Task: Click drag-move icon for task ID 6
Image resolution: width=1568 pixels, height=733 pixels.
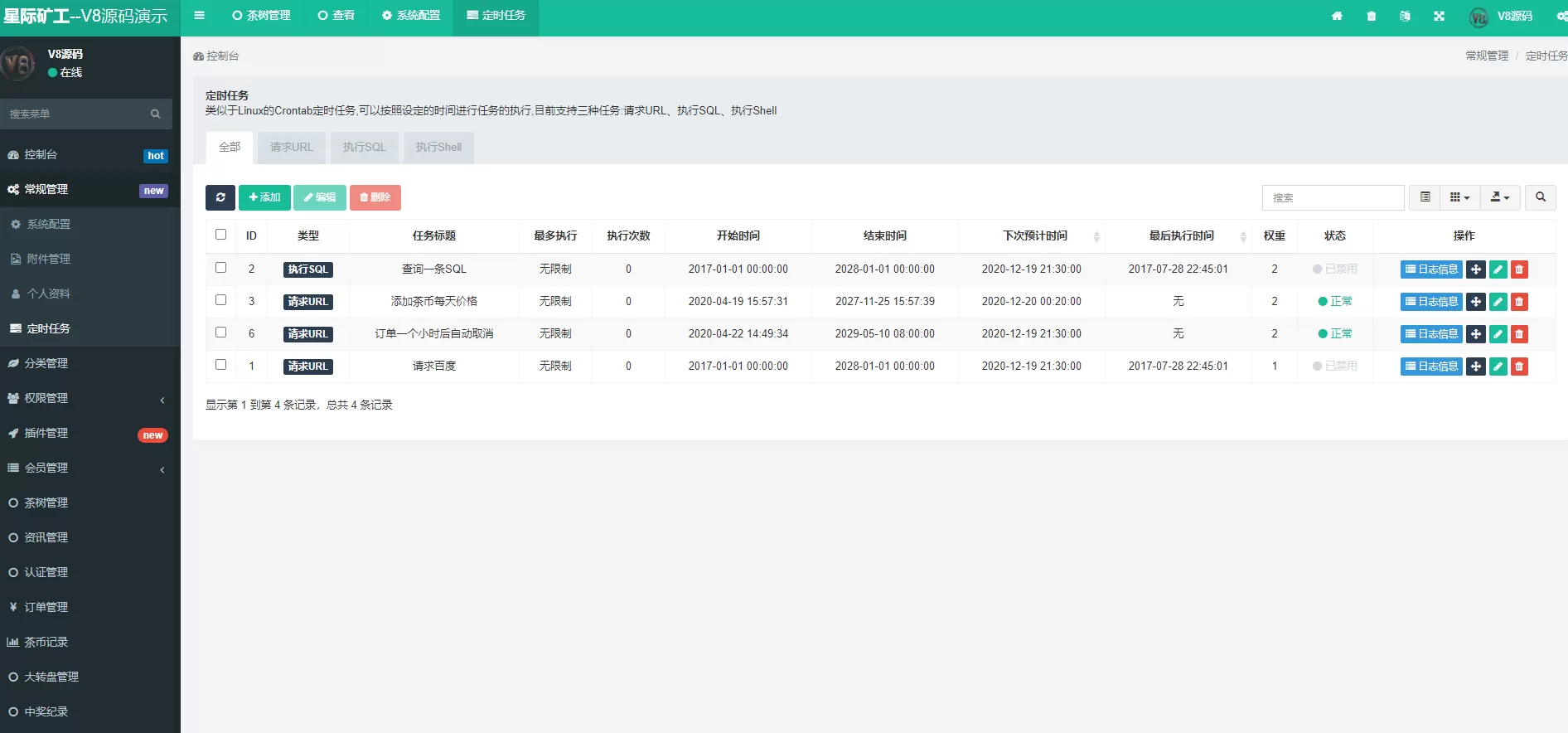Action: tap(1475, 334)
